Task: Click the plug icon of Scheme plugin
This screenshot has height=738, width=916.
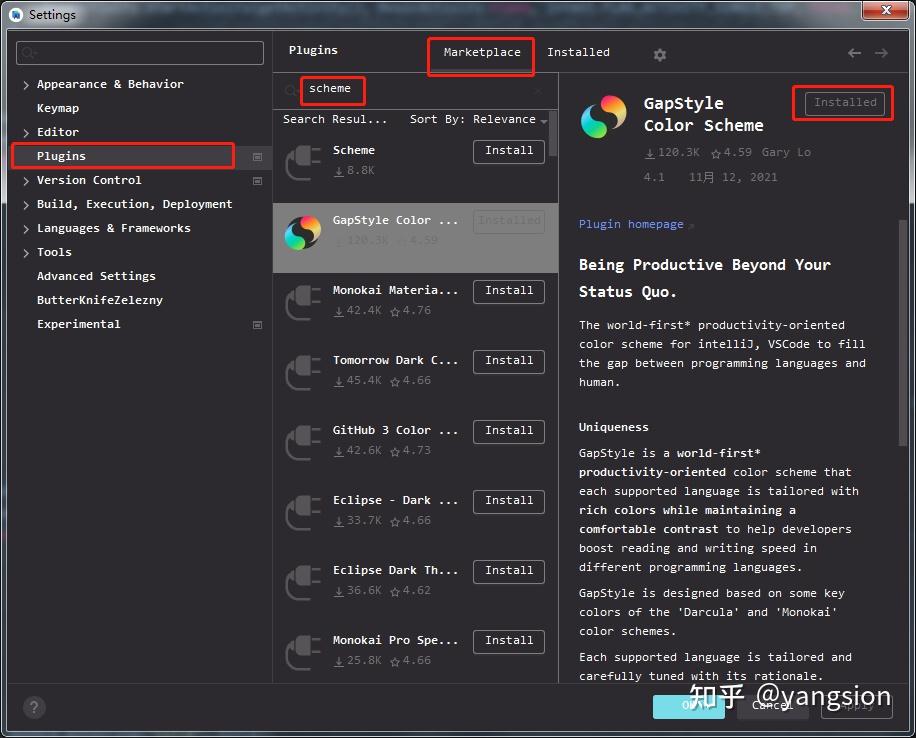Action: 303,163
